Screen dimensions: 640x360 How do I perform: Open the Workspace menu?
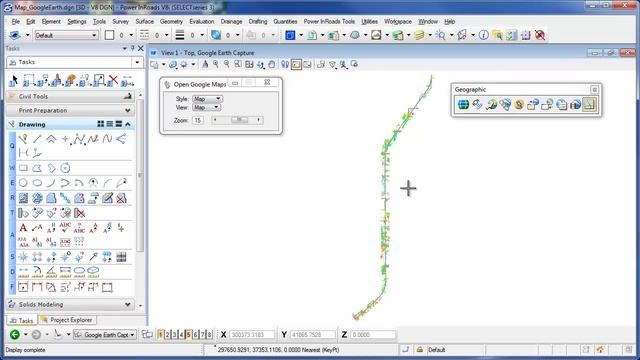pos(398,22)
